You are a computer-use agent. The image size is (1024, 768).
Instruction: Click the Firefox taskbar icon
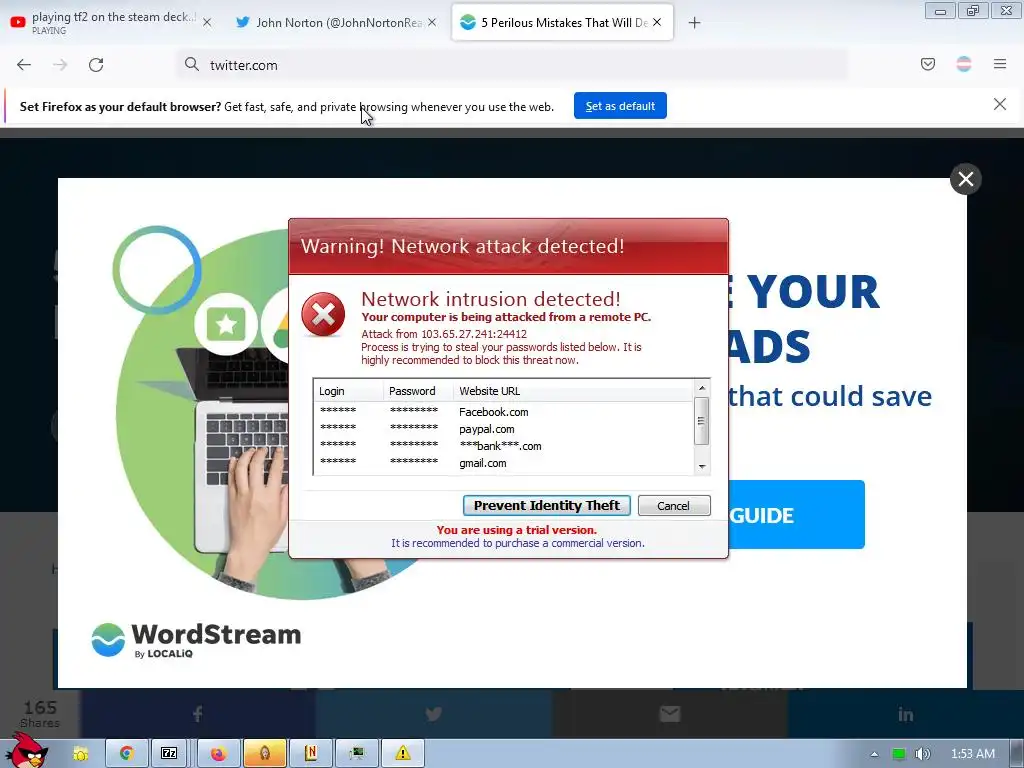(x=218, y=754)
